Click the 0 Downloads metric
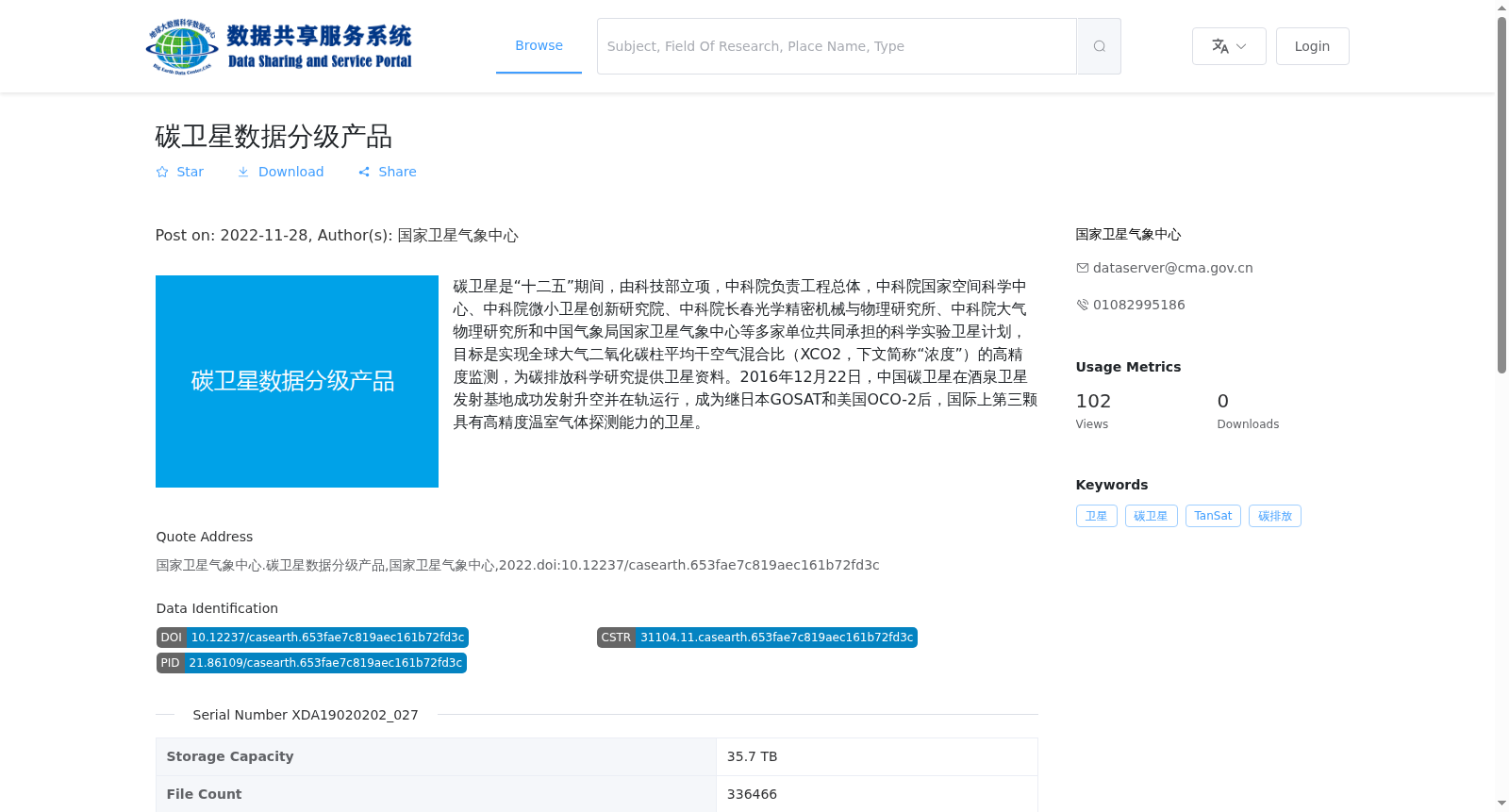Image resolution: width=1509 pixels, height=812 pixels. click(x=1248, y=410)
